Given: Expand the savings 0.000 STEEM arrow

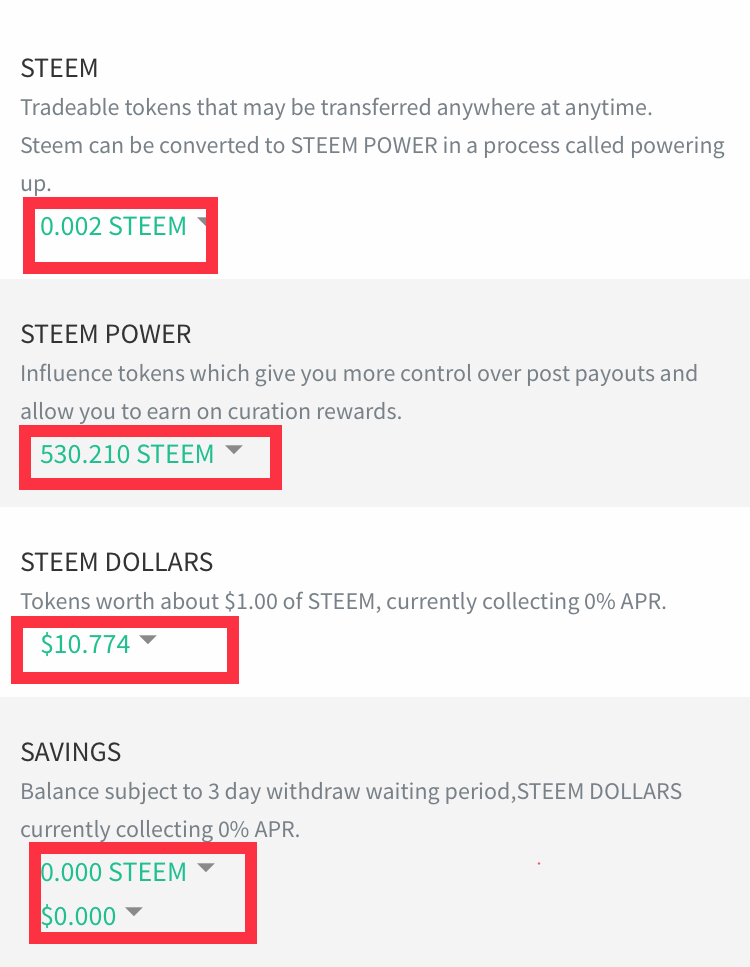Looking at the screenshot, I should [206, 868].
